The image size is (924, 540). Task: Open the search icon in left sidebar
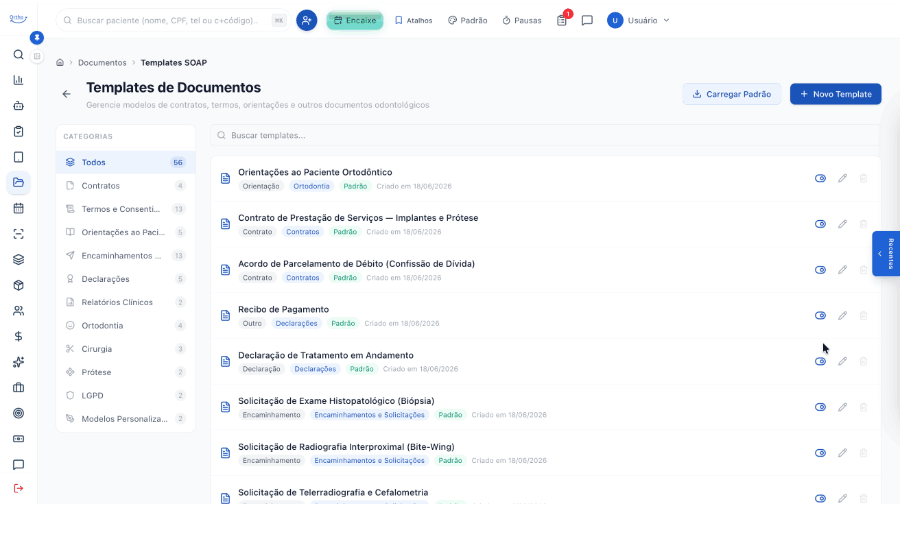pos(18,55)
